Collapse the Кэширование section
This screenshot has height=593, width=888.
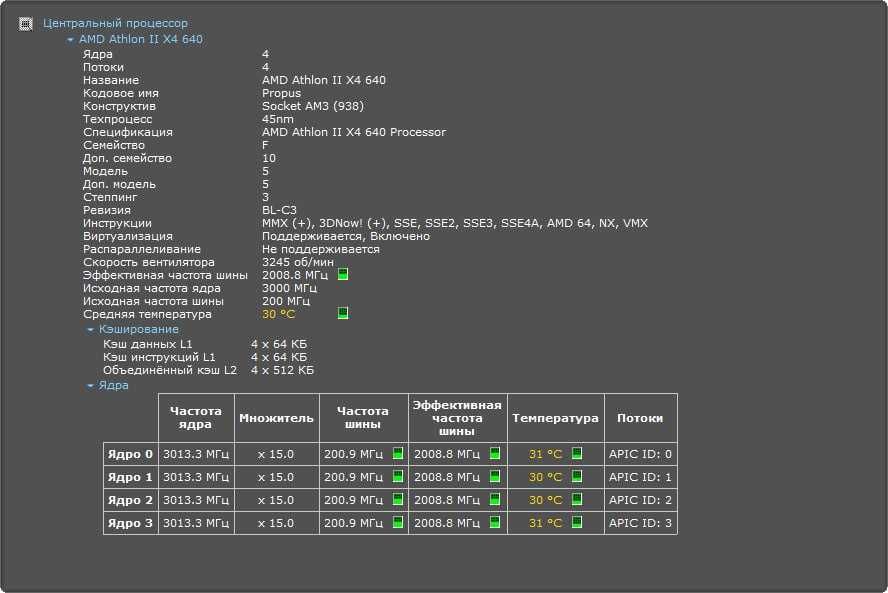click(90, 329)
